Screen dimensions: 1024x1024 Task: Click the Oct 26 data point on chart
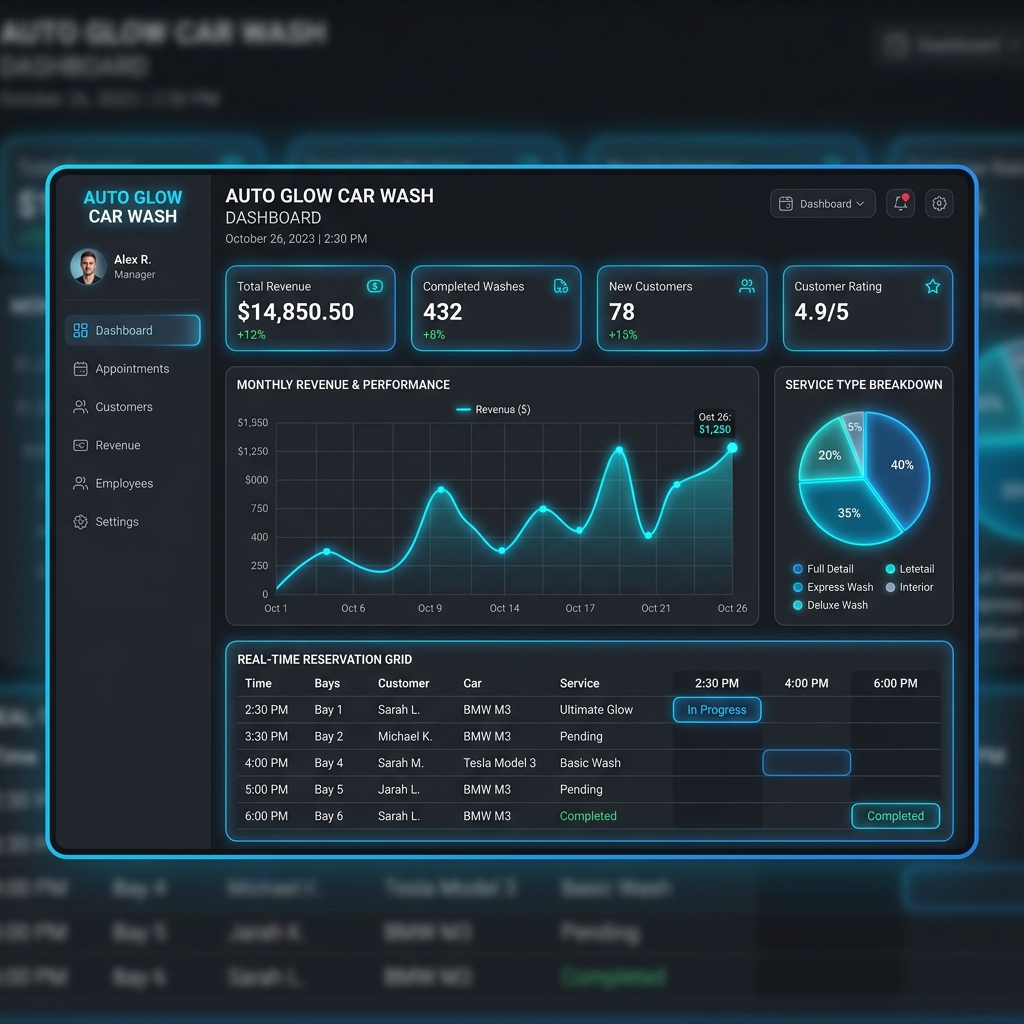(732, 448)
